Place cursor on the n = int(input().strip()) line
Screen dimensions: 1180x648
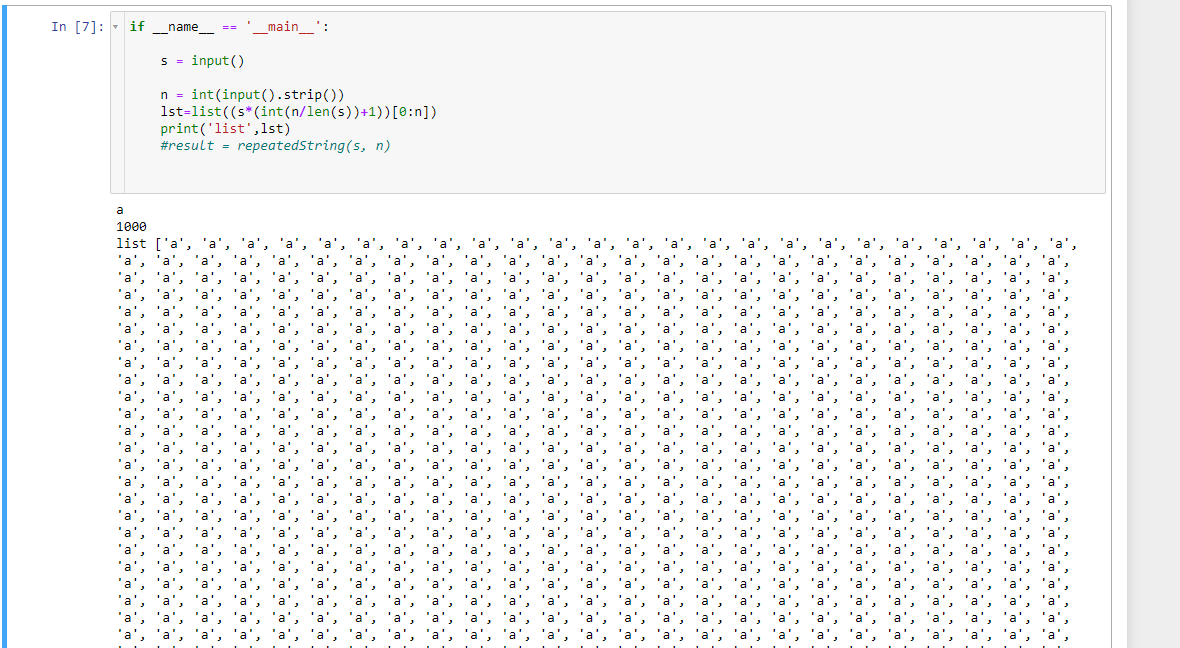tap(252, 95)
